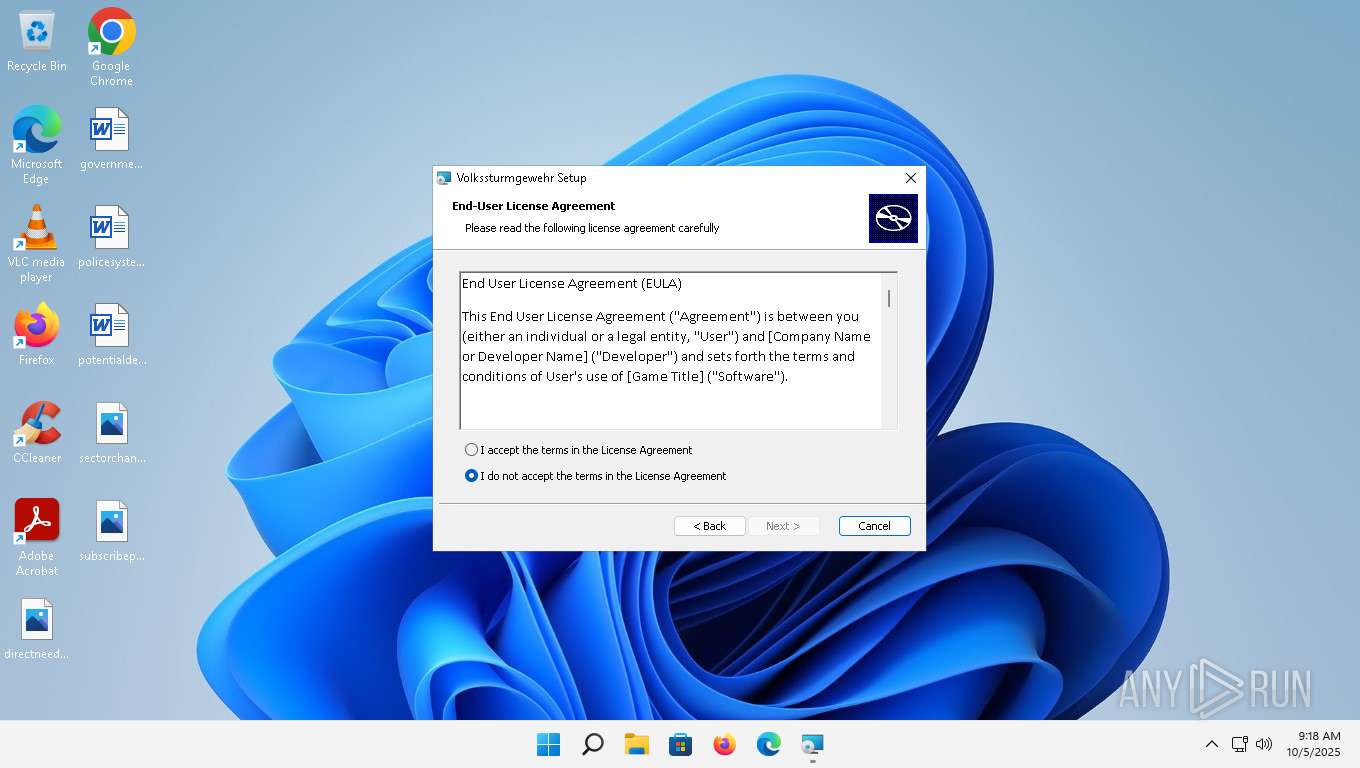1360x768 pixels.
Task: Click the installer disc logo image
Action: click(x=893, y=218)
